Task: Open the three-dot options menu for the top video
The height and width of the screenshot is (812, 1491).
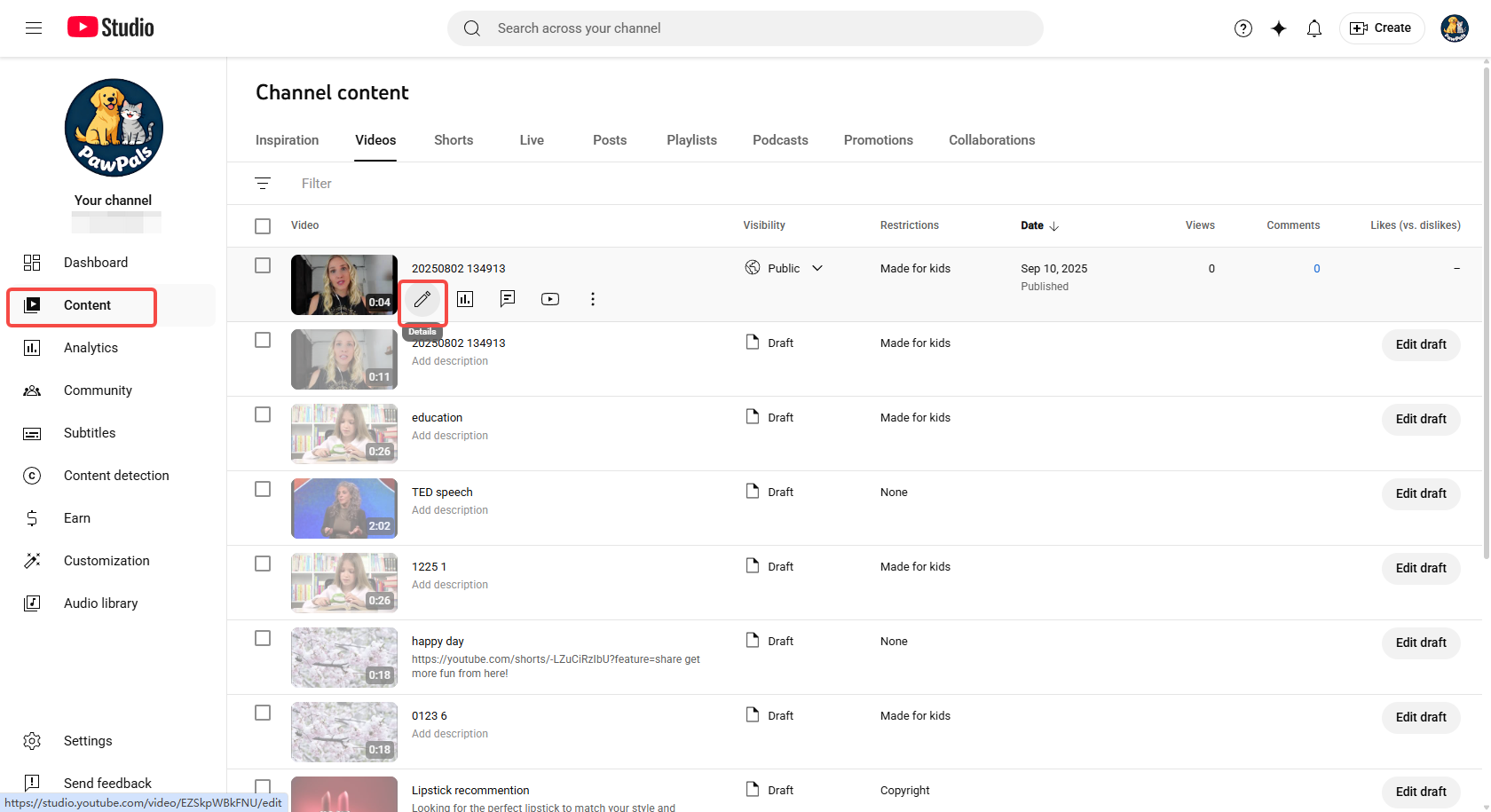Action: tap(592, 299)
